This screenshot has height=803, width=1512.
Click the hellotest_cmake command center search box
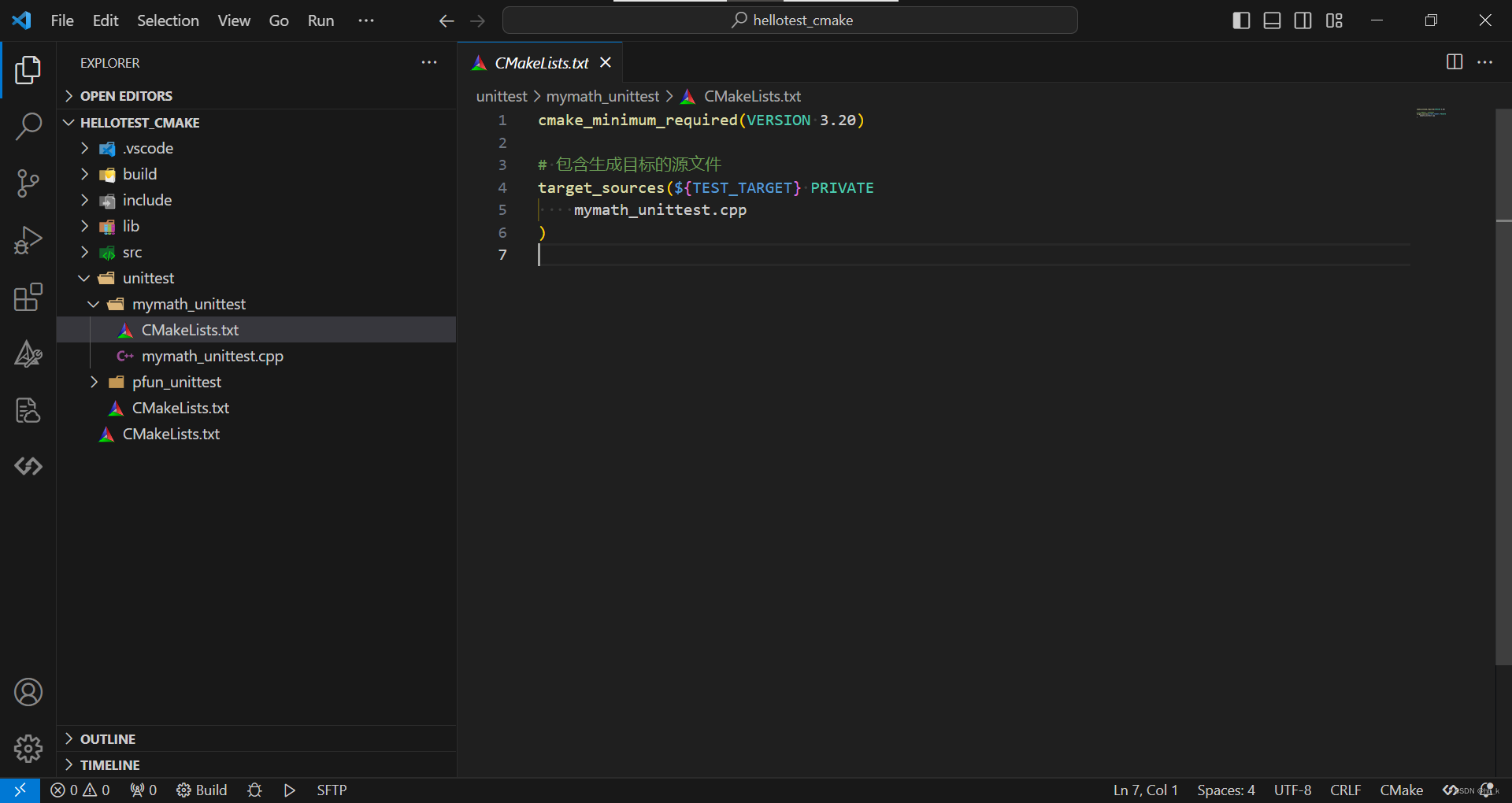pos(790,20)
